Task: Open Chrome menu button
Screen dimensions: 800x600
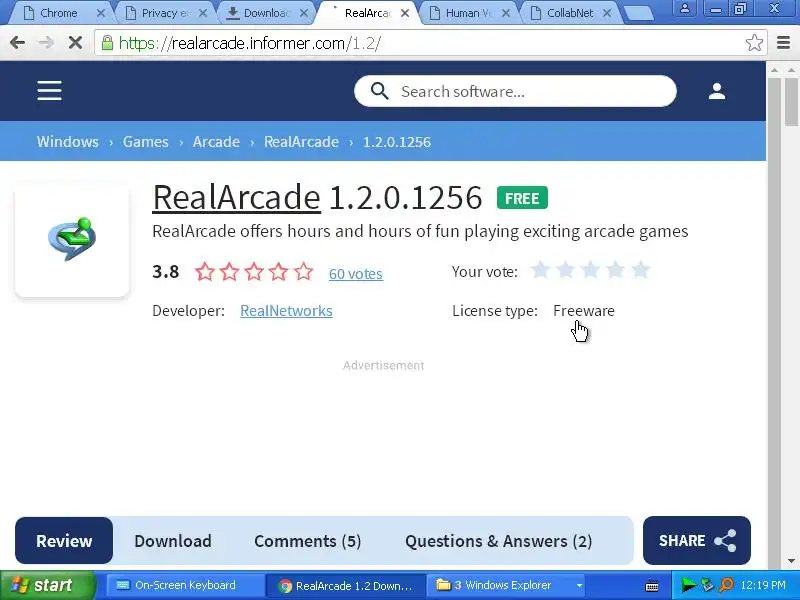Action: tap(783, 43)
